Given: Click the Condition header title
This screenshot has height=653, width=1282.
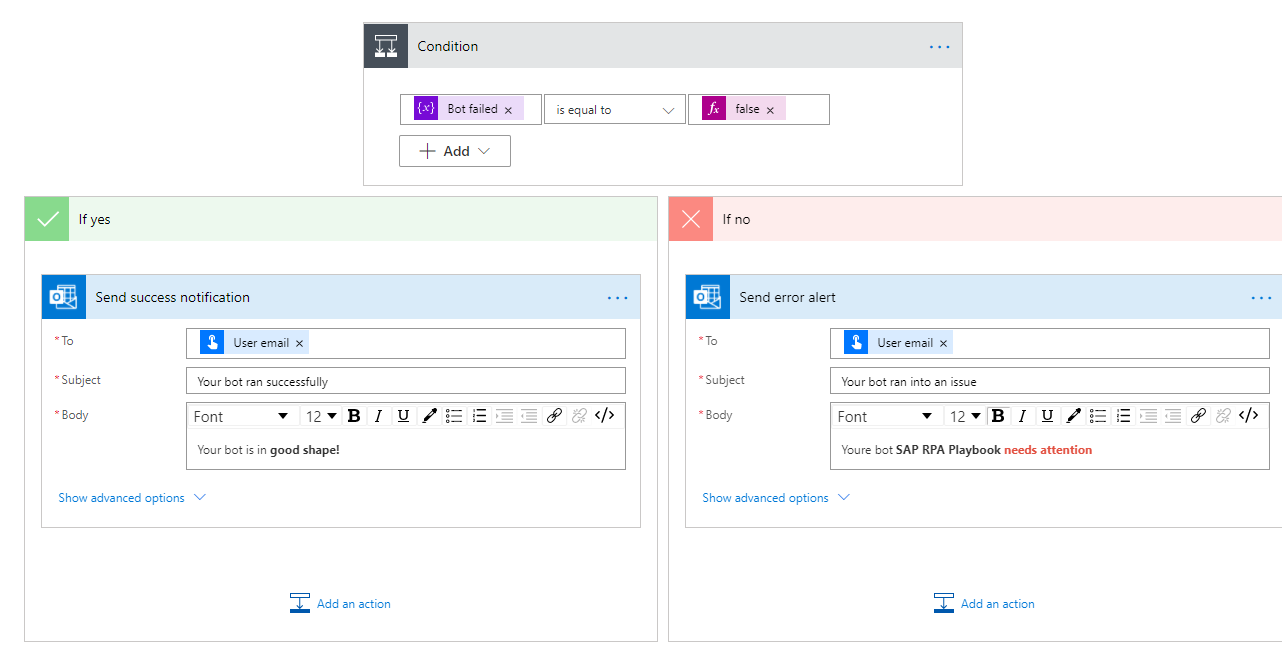Looking at the screenshot, I should [447, 46].
